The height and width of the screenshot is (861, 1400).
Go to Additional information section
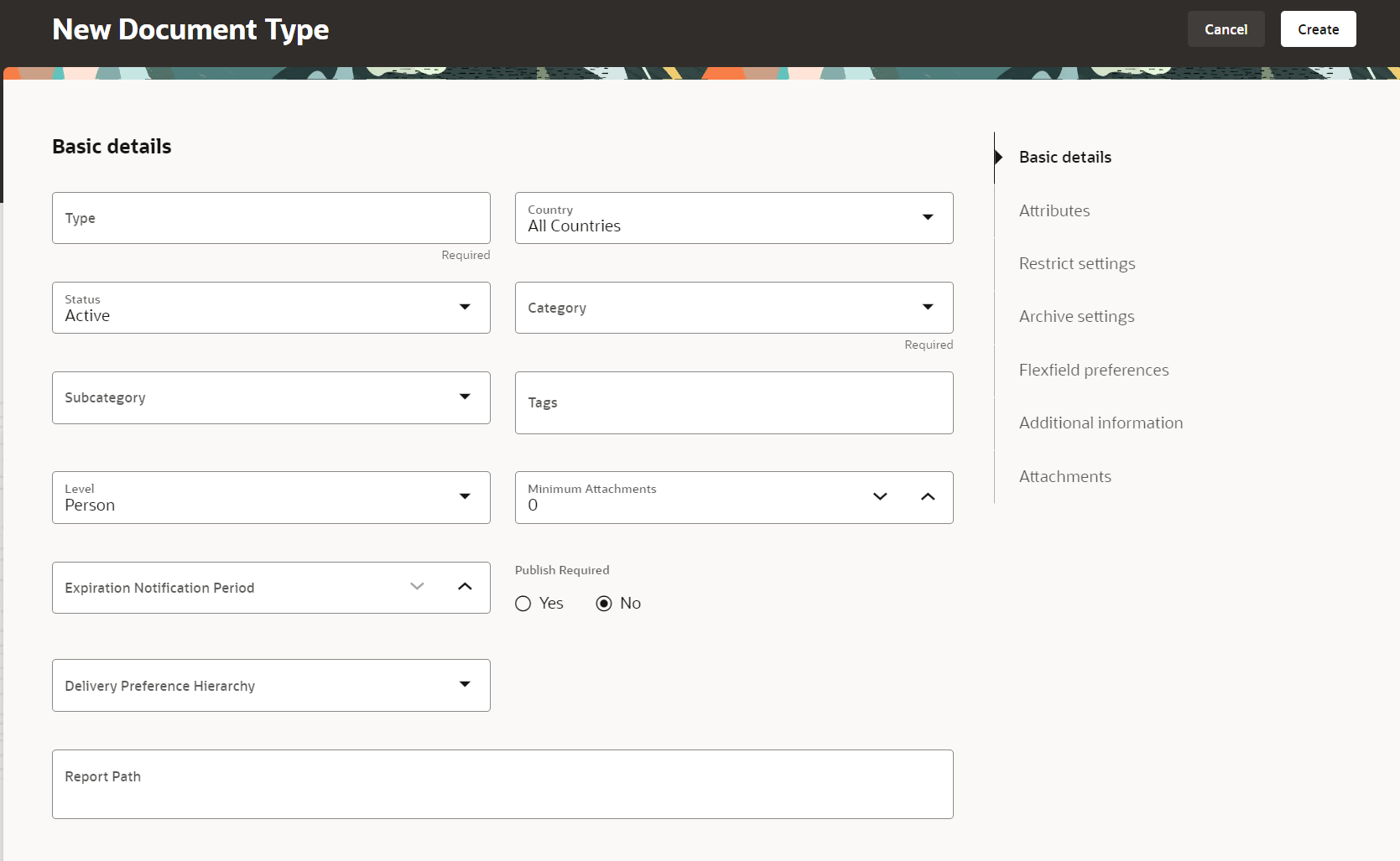pos(1101,423)
